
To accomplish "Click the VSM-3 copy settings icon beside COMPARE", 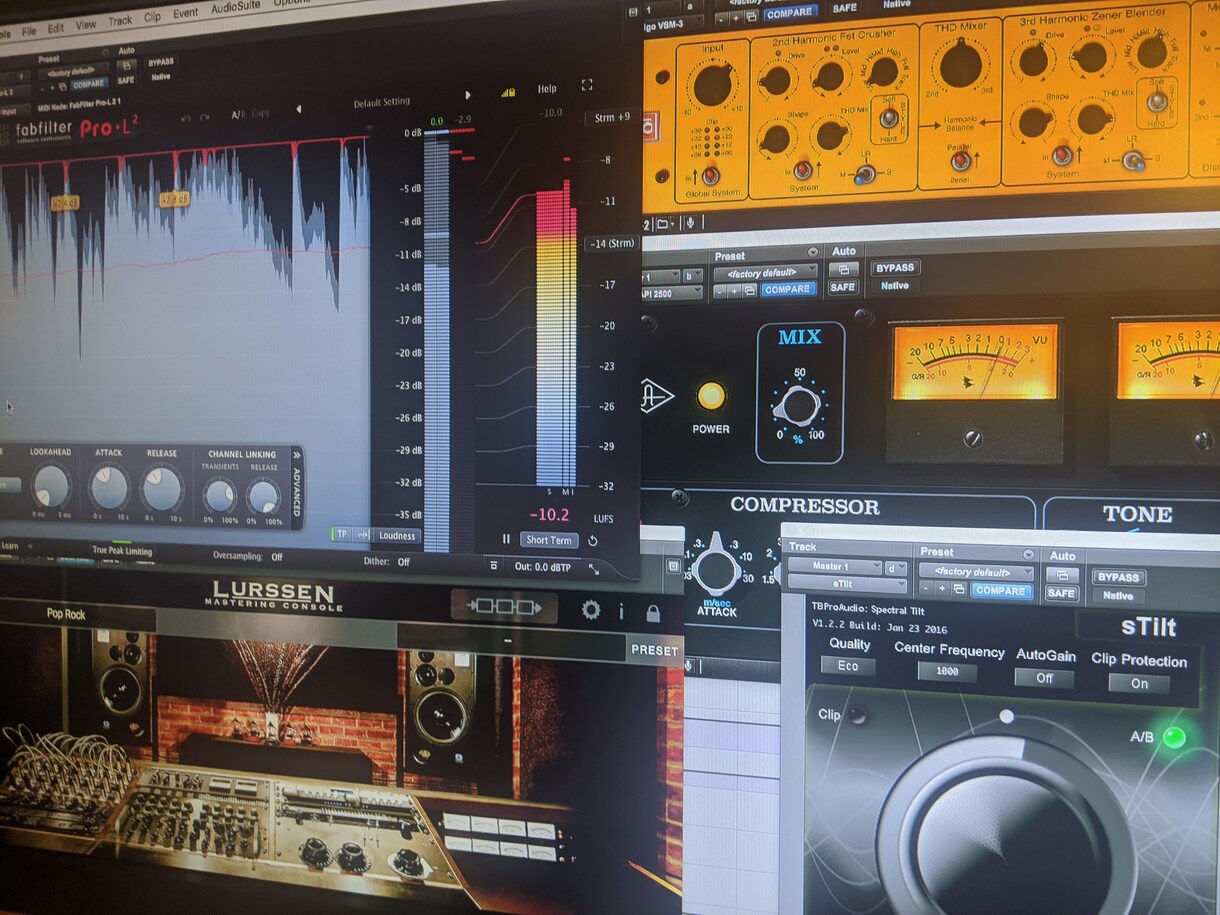I will [751, 16].
